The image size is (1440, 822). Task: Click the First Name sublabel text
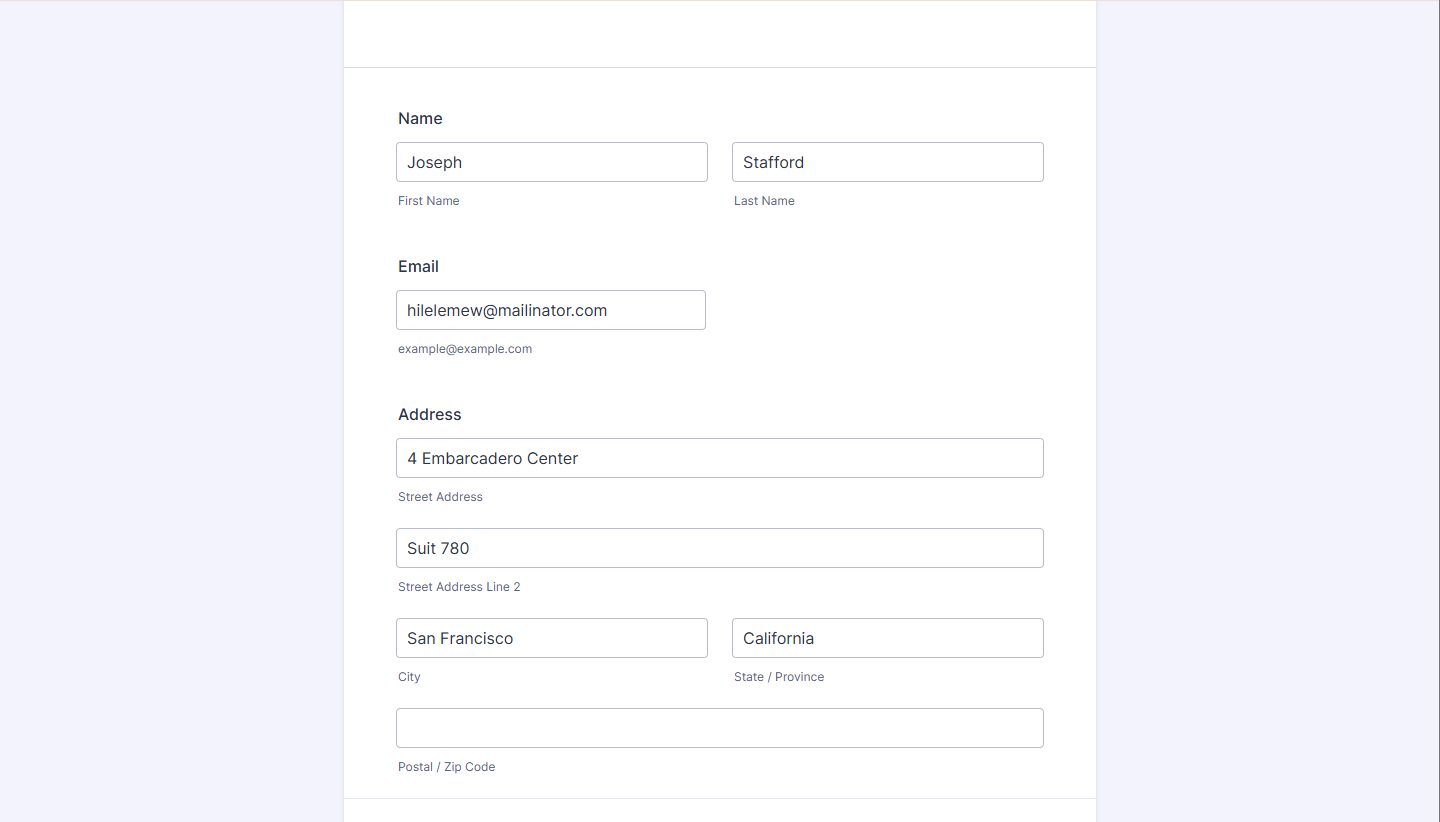pyautogui.click(x=429, y=201)
